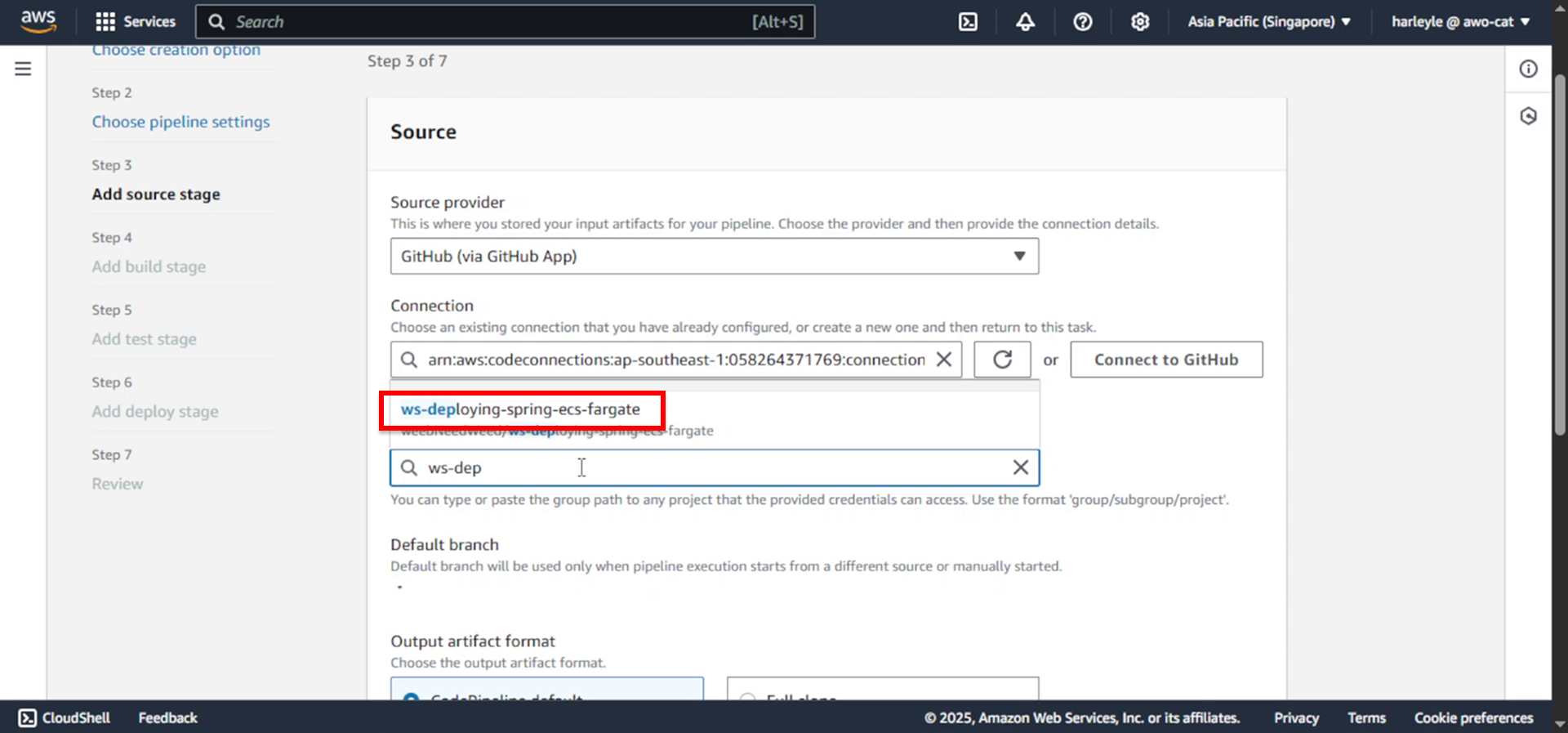Click the Feedback link

coord(167,717)
